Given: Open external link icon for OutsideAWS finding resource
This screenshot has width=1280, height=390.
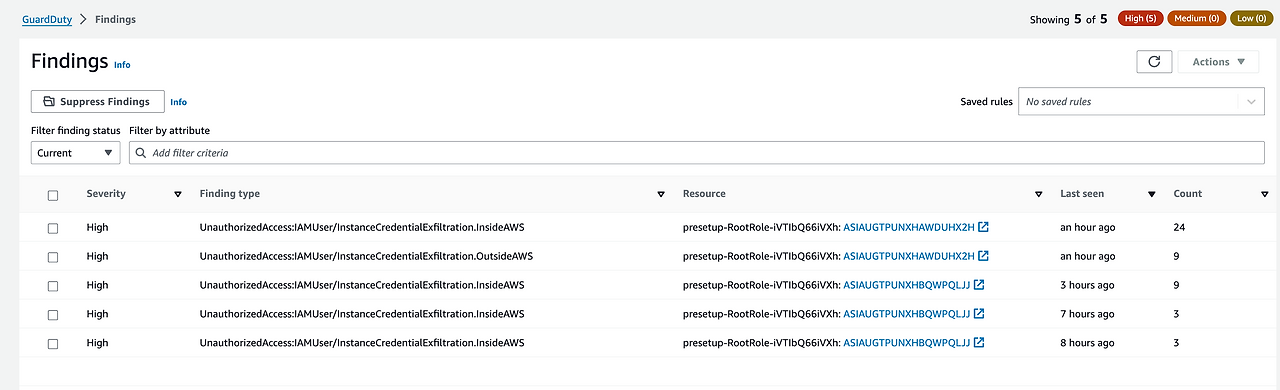Looking at the screenshot, I should coord(983,256).
